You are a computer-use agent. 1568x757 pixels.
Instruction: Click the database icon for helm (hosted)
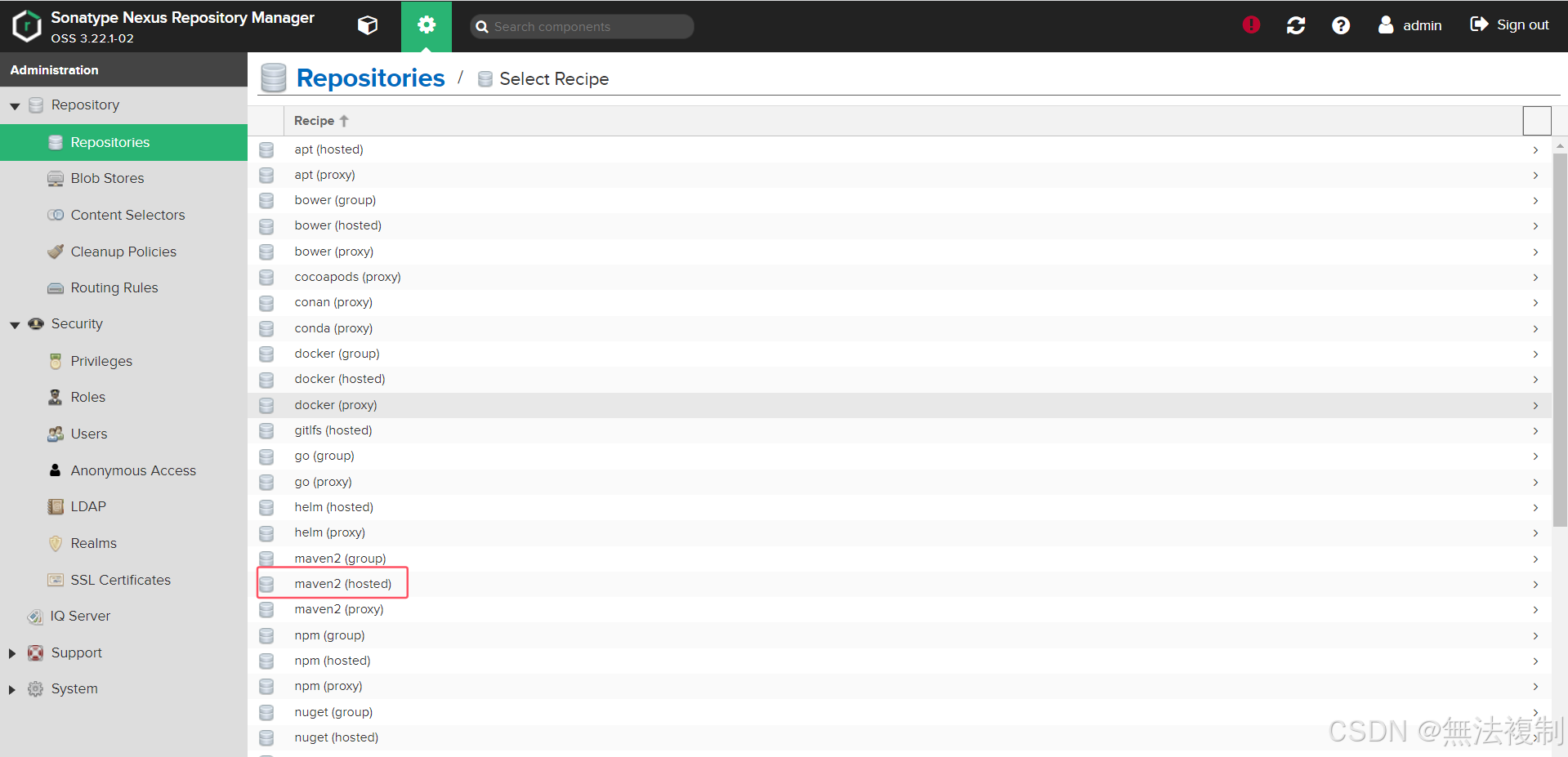[266, 508]
